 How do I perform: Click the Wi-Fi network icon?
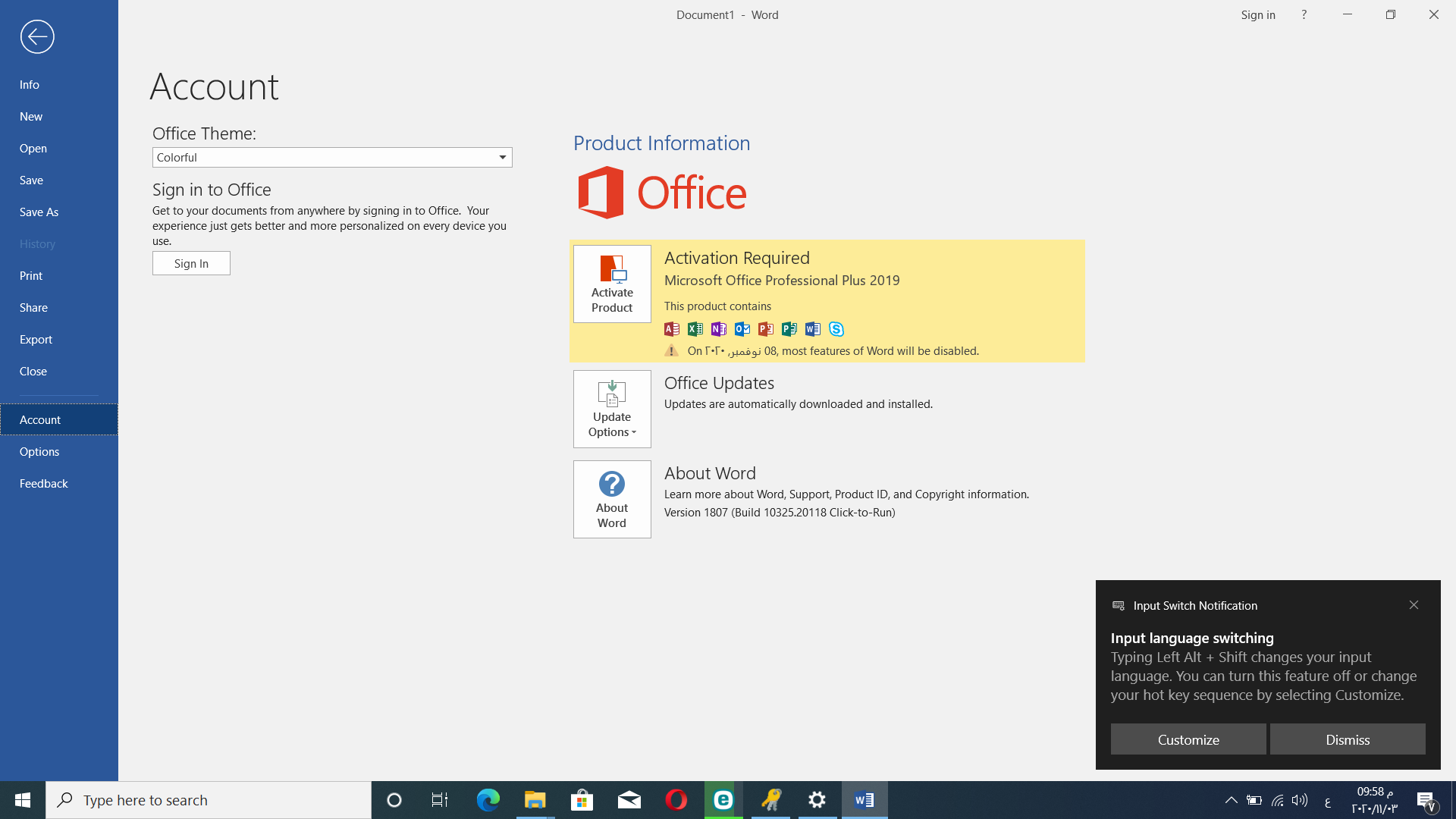pos(1277,800)
